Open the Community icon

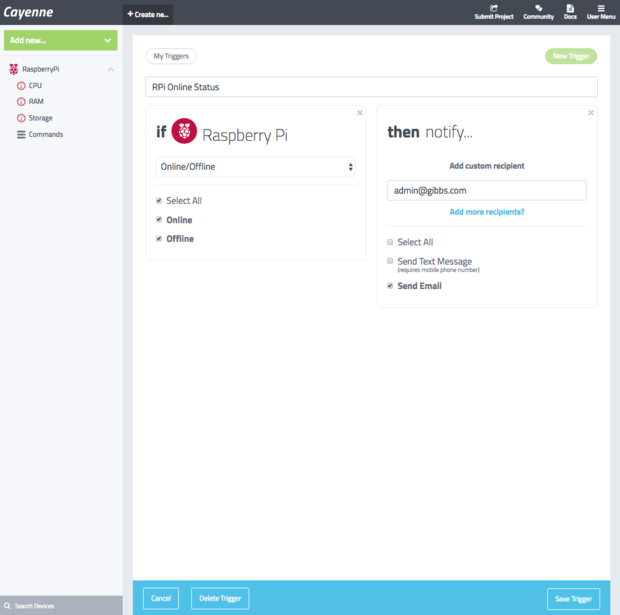538,8
